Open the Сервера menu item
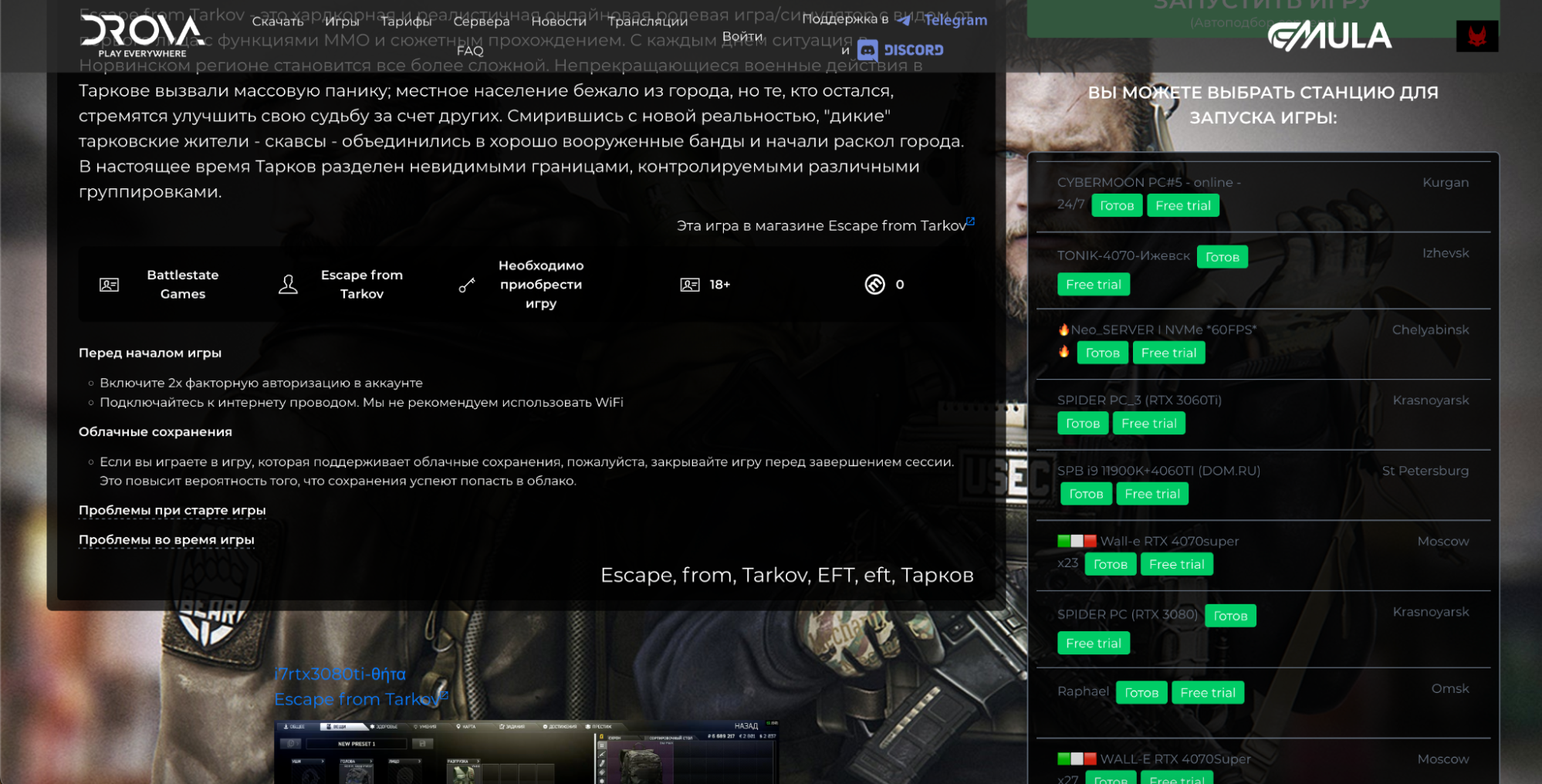The image size is (1542, 784). [482, 22]
